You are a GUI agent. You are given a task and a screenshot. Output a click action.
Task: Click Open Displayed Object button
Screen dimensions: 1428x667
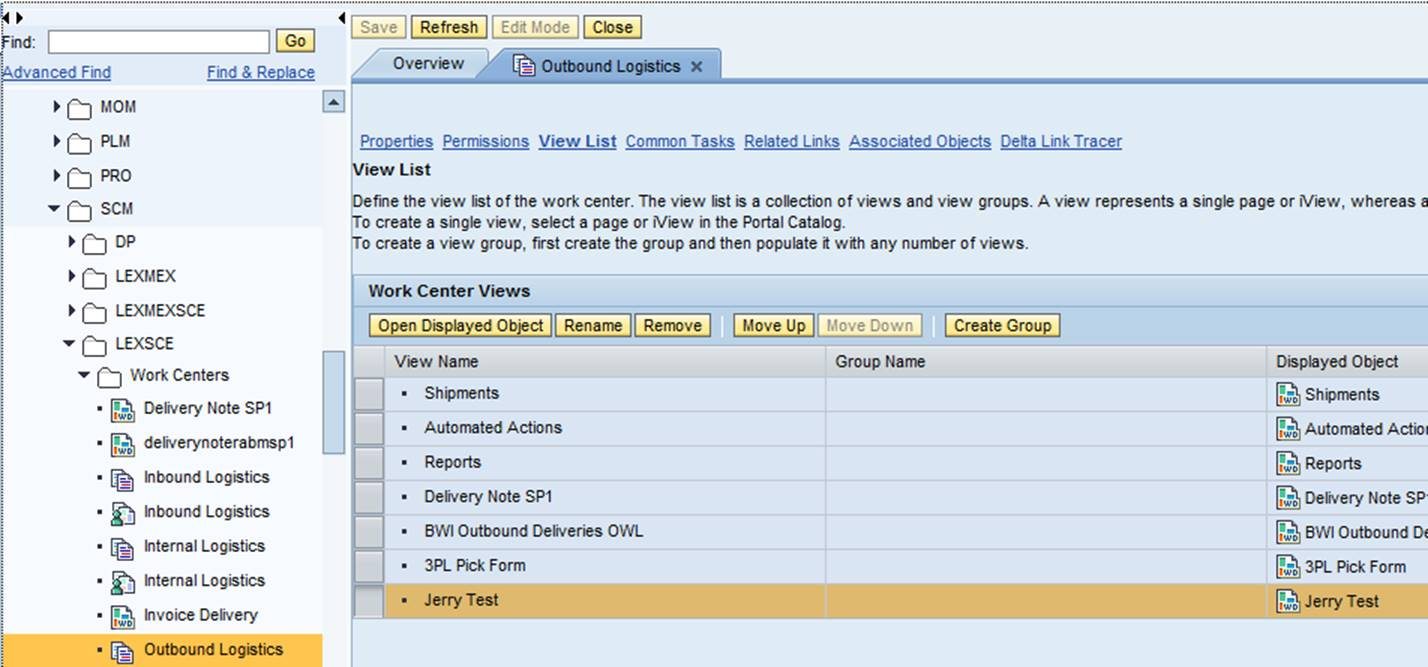click(461, 326)
